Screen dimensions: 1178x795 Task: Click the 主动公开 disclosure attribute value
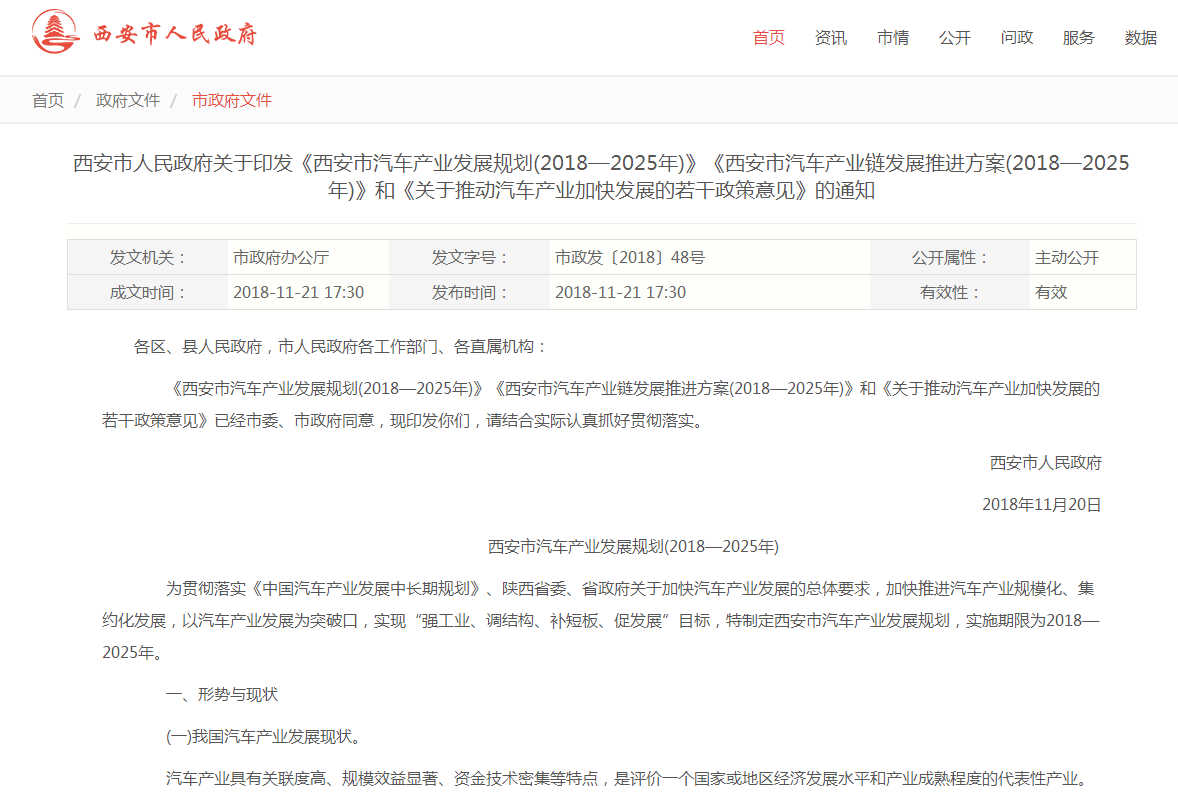tap(1067, 258)
